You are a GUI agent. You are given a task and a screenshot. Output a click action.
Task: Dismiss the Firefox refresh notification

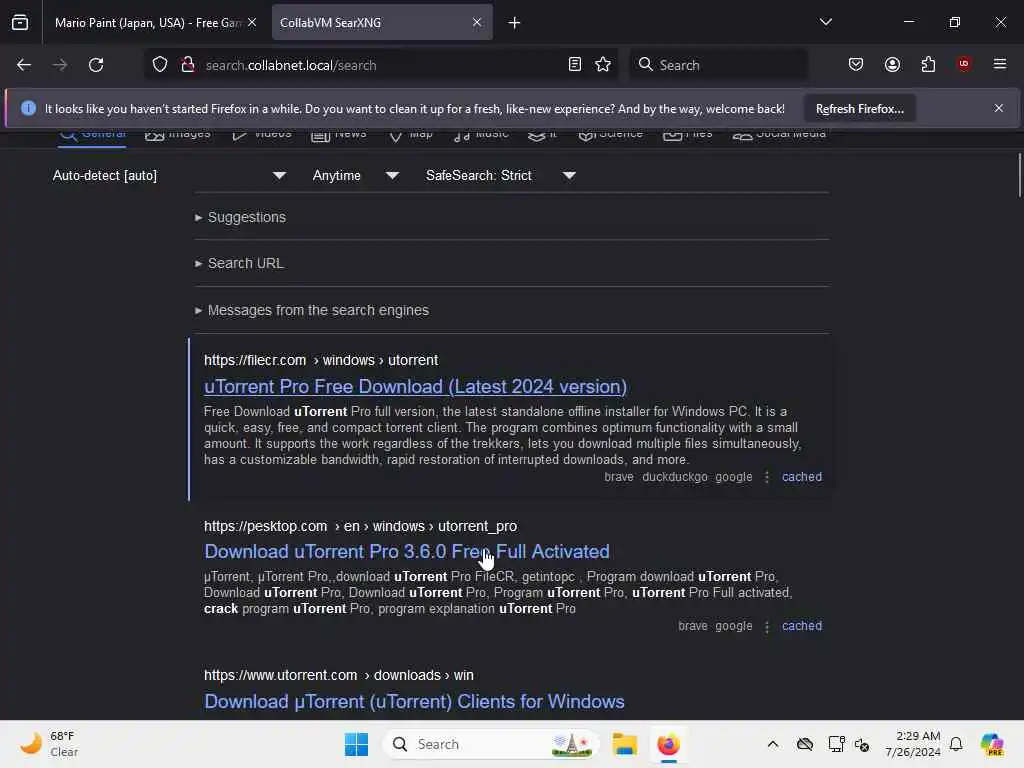pos(999,108)
